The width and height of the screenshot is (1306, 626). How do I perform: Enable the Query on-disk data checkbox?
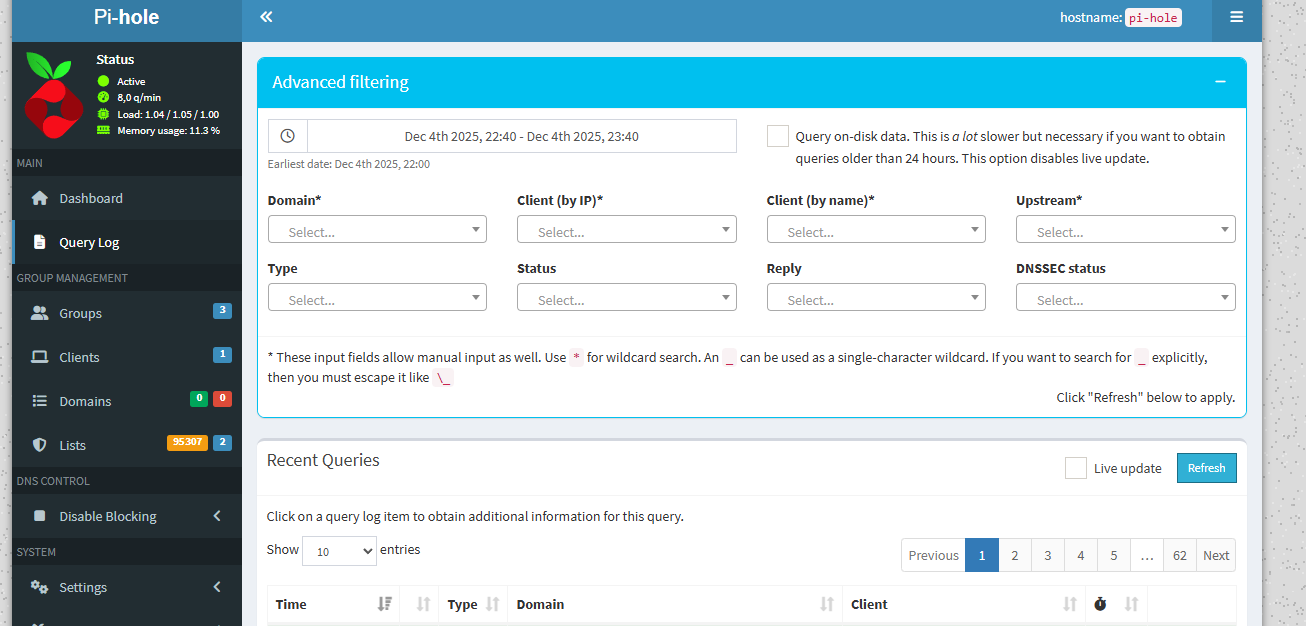(777, 136)
